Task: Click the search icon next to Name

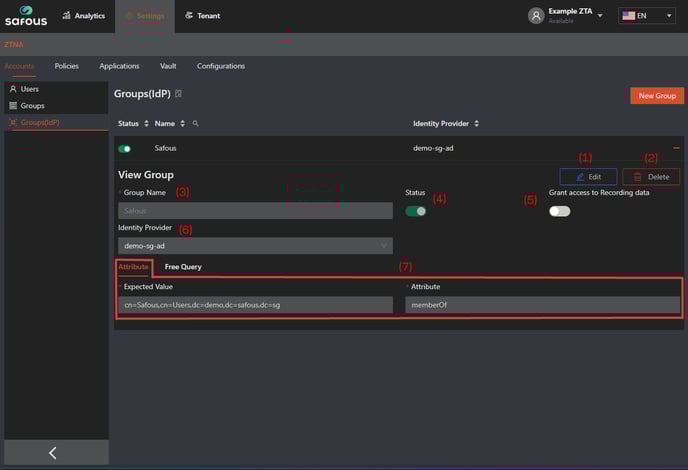Action: (195, 124)
